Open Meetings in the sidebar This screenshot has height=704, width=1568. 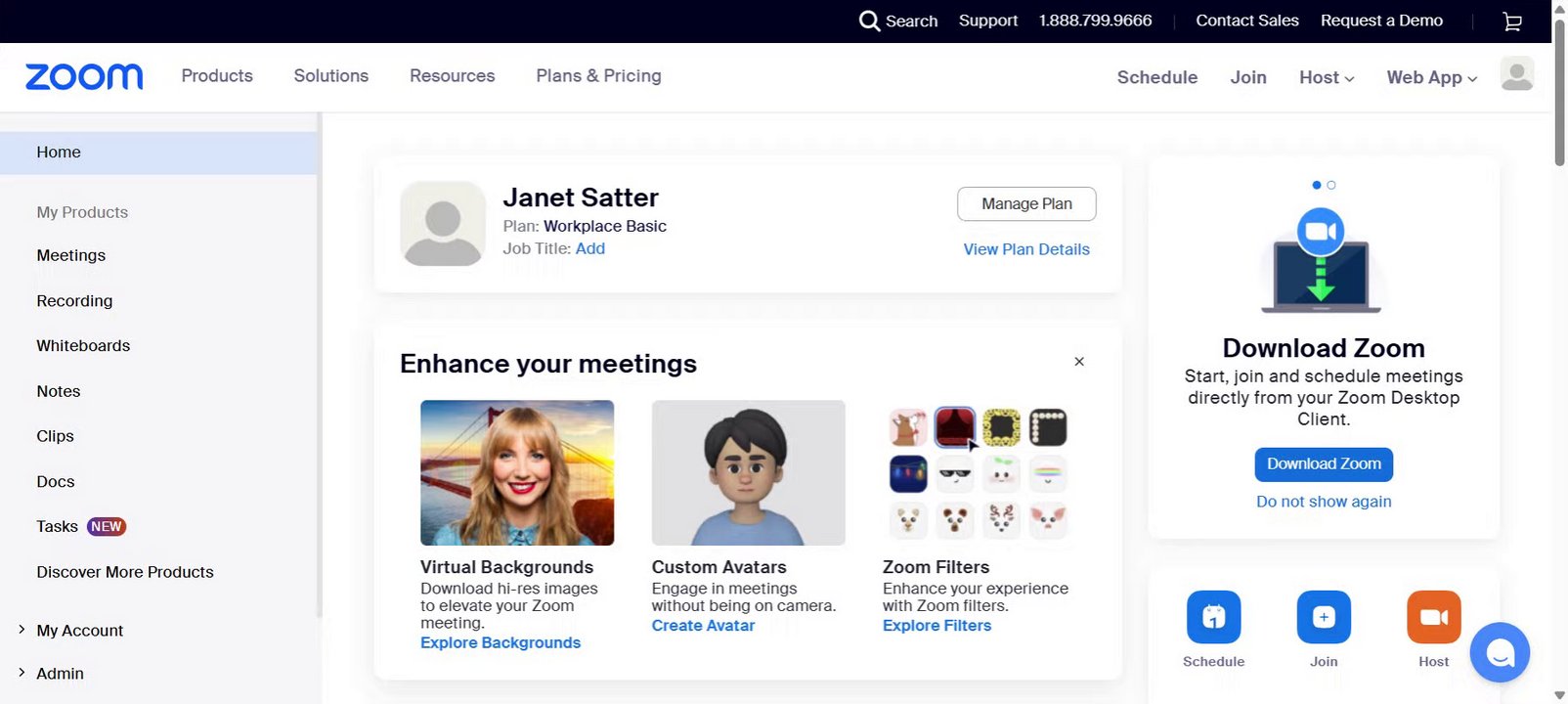(x=71, y=255)
